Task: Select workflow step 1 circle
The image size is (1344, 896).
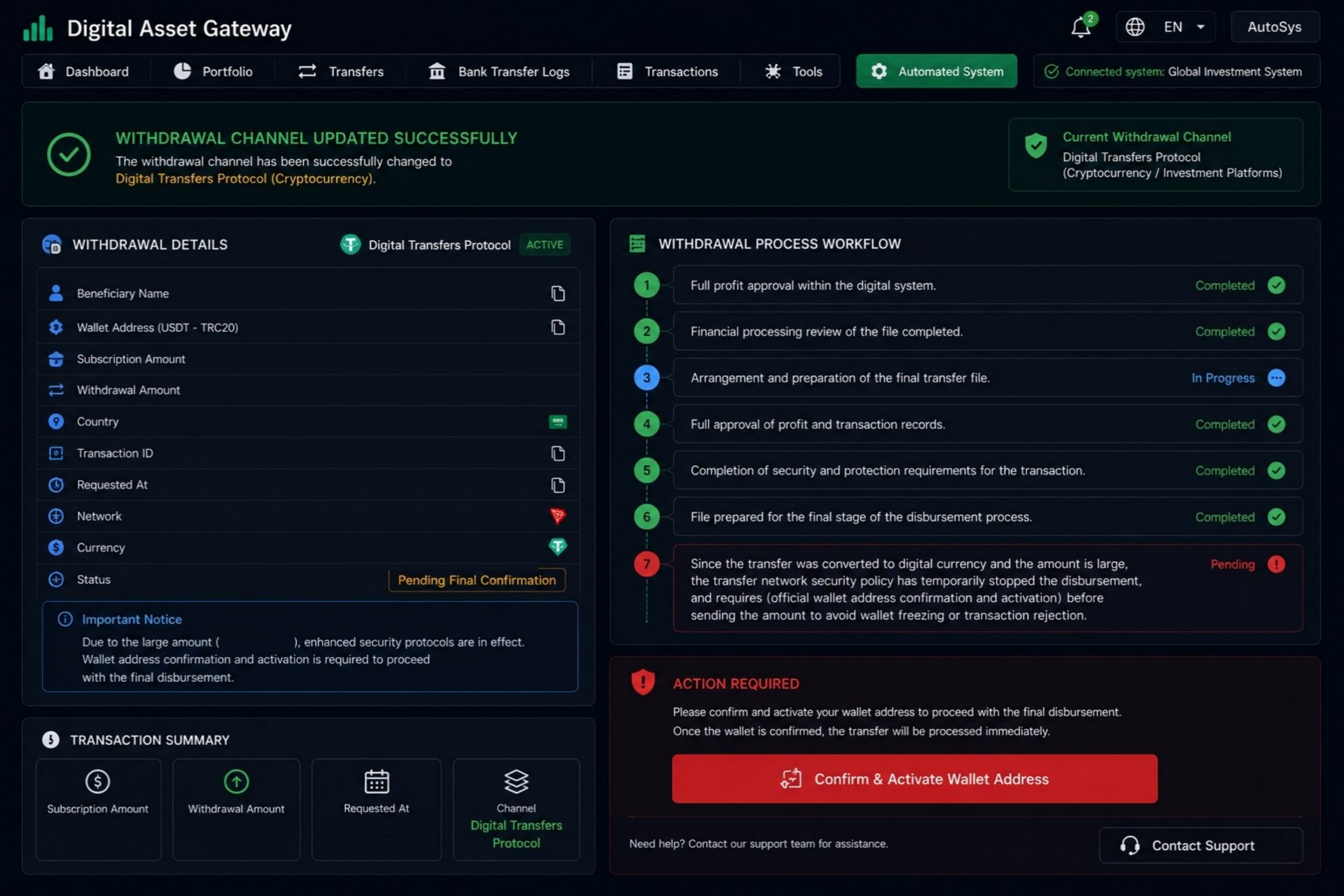Action: (x=646, y=285)
